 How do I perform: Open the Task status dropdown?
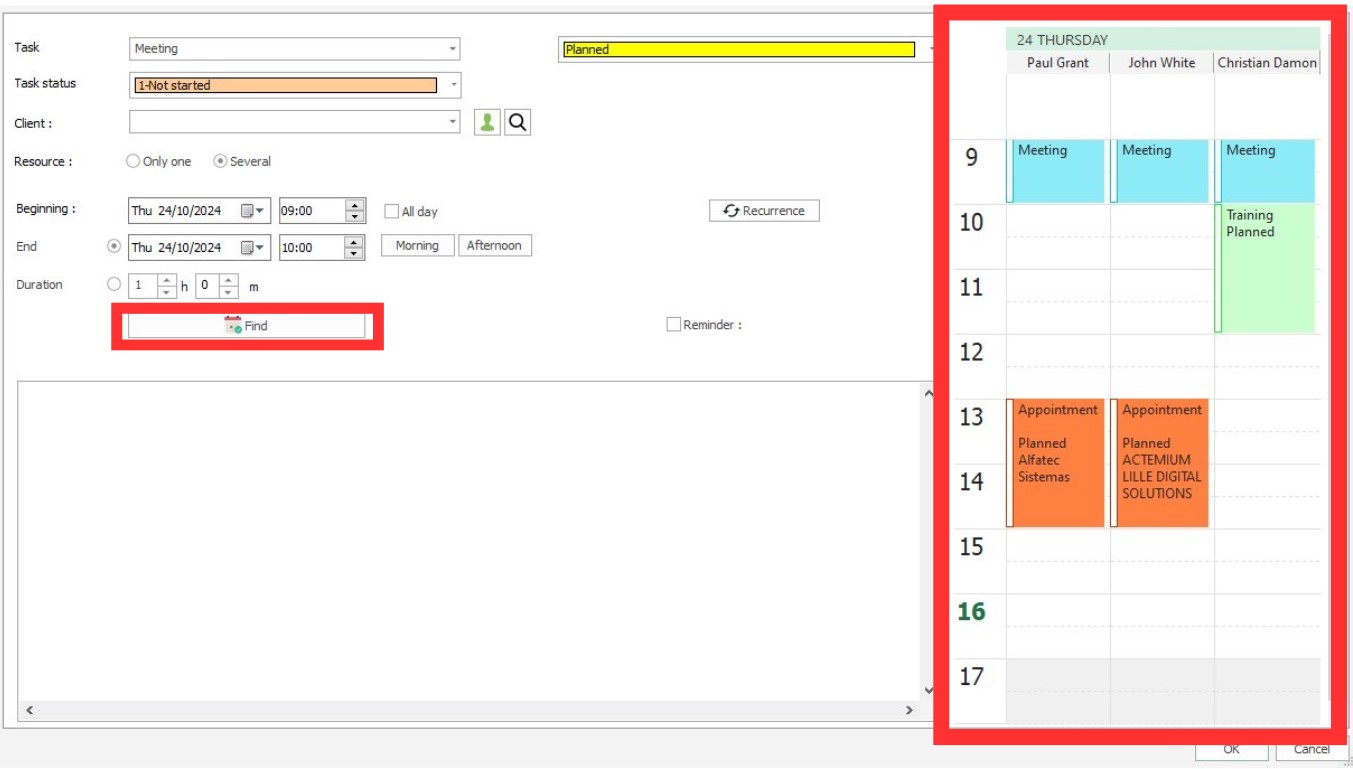coord(453,85)
